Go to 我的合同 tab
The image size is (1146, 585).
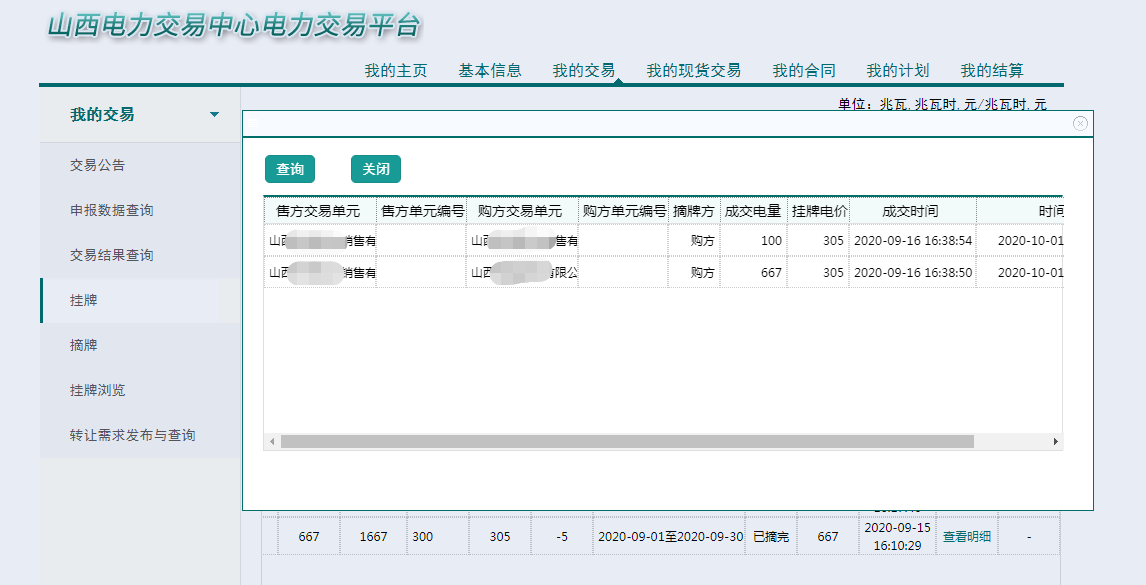tap(804, 70)
